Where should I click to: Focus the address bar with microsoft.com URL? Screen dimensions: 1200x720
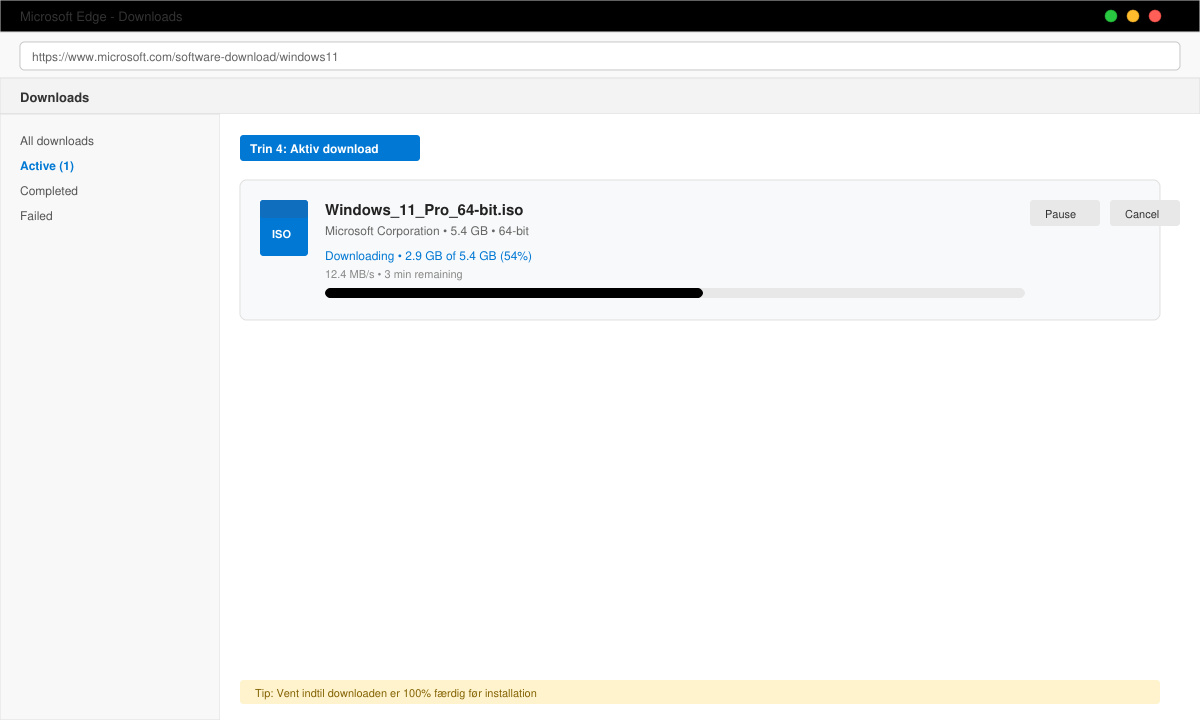coord(600,57)
